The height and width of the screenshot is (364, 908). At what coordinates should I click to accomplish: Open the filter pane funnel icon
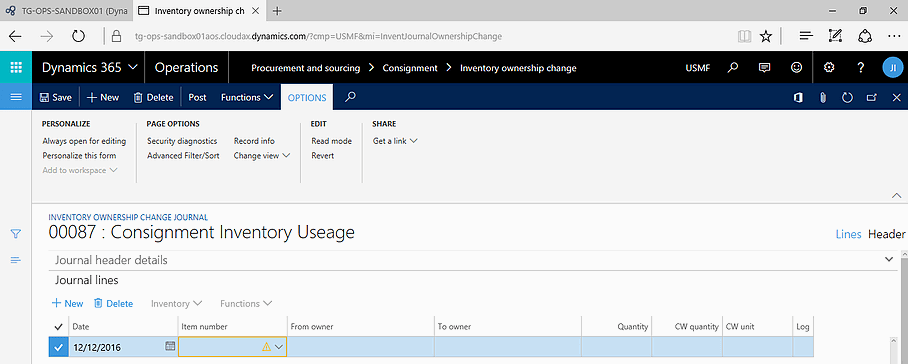(x=16, y=234)
